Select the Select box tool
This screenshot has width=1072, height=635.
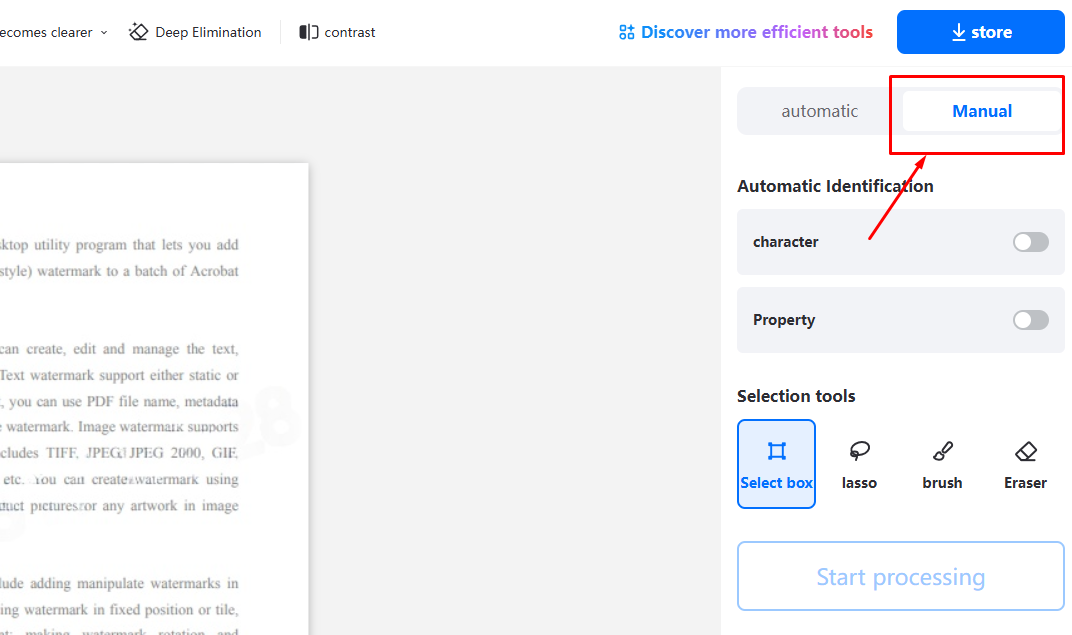tap(776, 464)
